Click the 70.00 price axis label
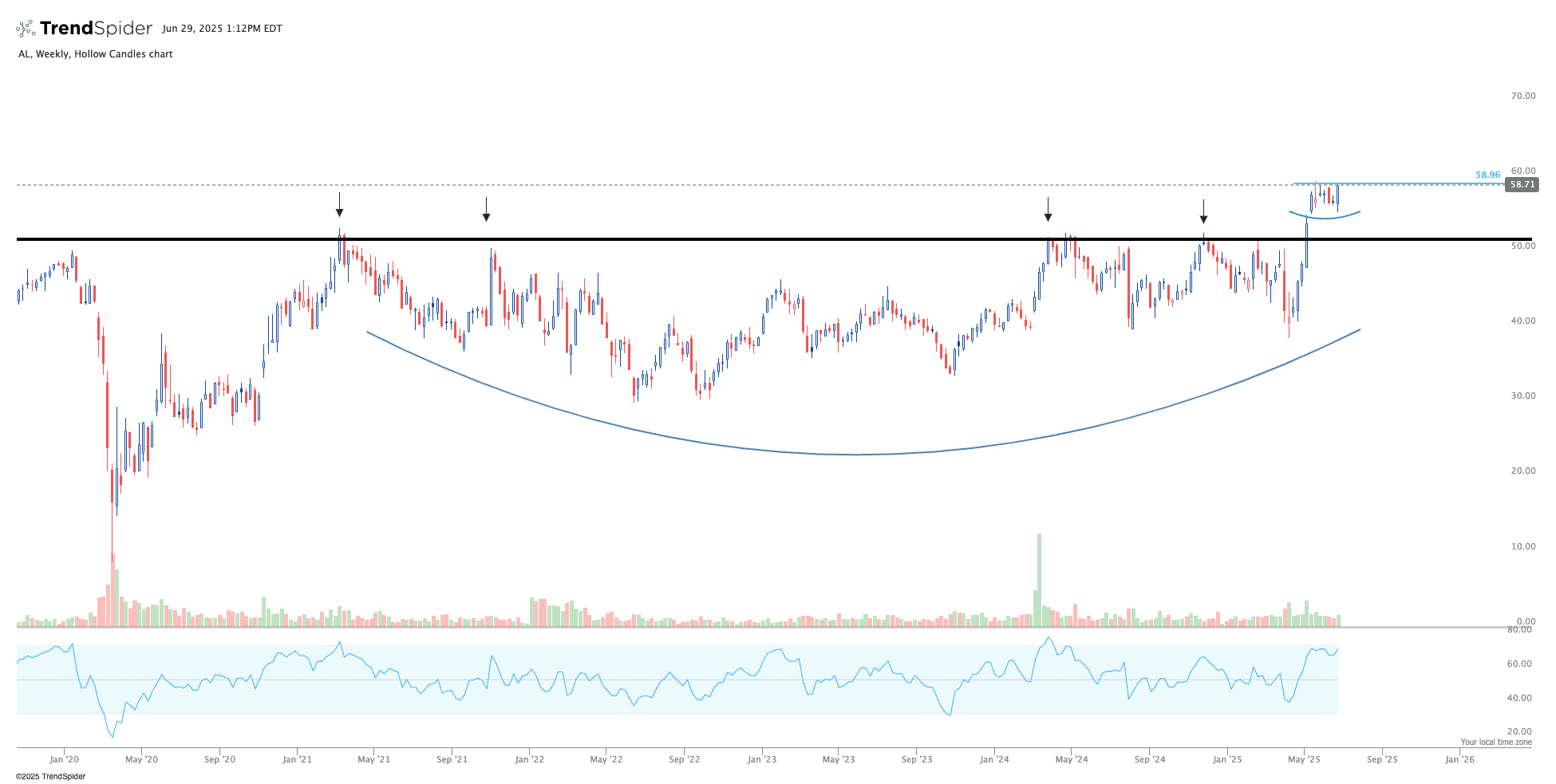This screenshot has width=1556, height=784. pyautogui.click(x=1522, y=96)
